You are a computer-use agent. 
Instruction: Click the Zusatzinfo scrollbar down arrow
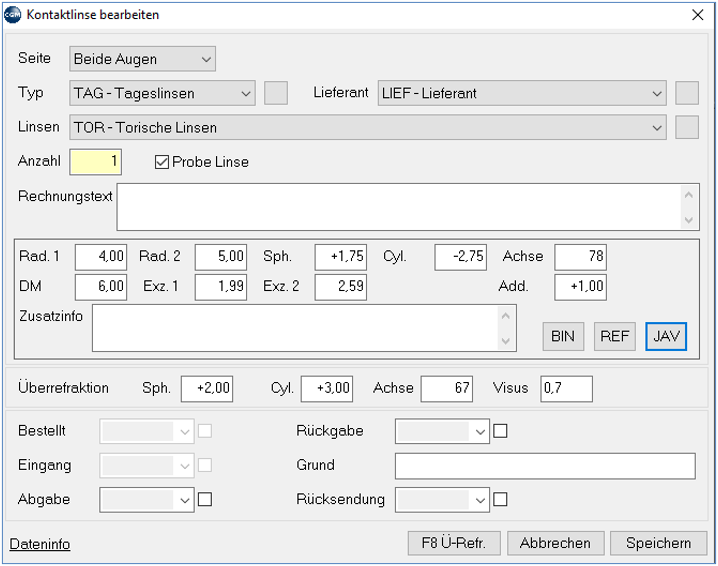(x=506, y=341)
